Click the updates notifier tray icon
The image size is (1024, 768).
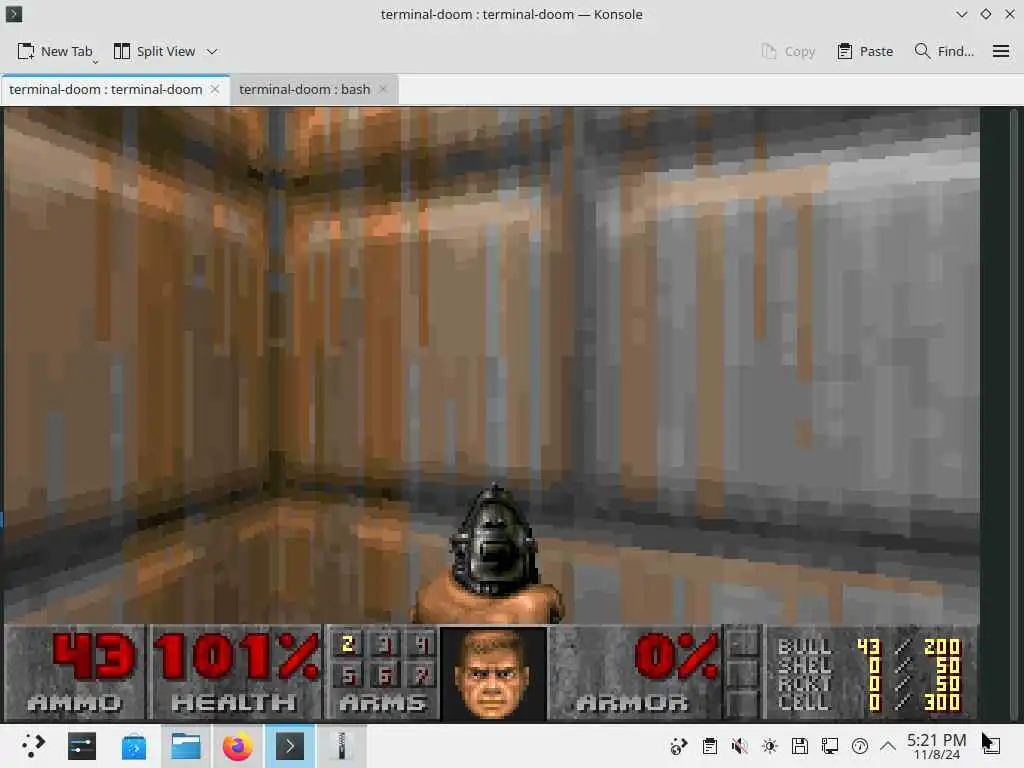point(859,746)
